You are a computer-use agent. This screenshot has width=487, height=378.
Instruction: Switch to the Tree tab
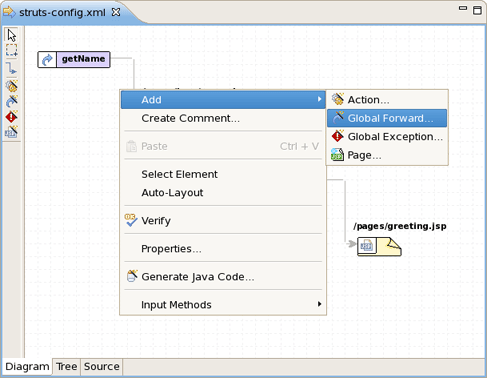click(x=66, y=367)
